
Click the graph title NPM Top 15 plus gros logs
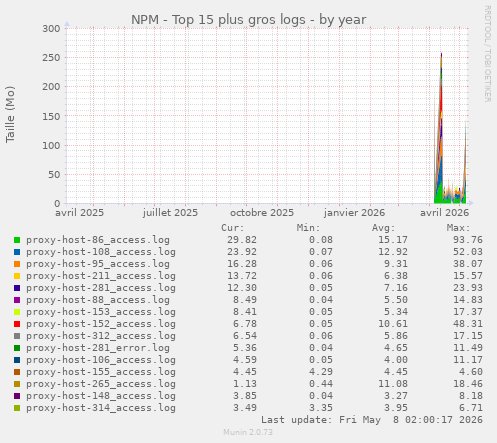pyautogui.click(x=249, y=20)
